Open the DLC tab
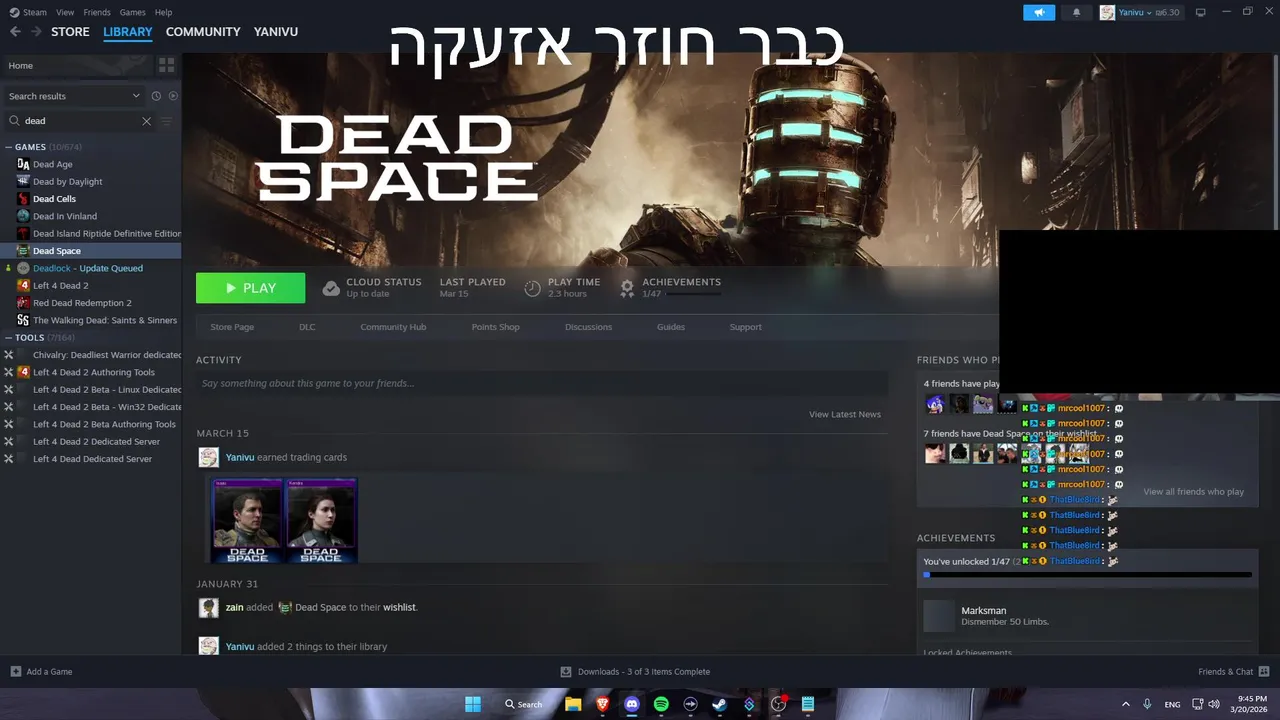The image size is (1280, 720). point(307,327)
